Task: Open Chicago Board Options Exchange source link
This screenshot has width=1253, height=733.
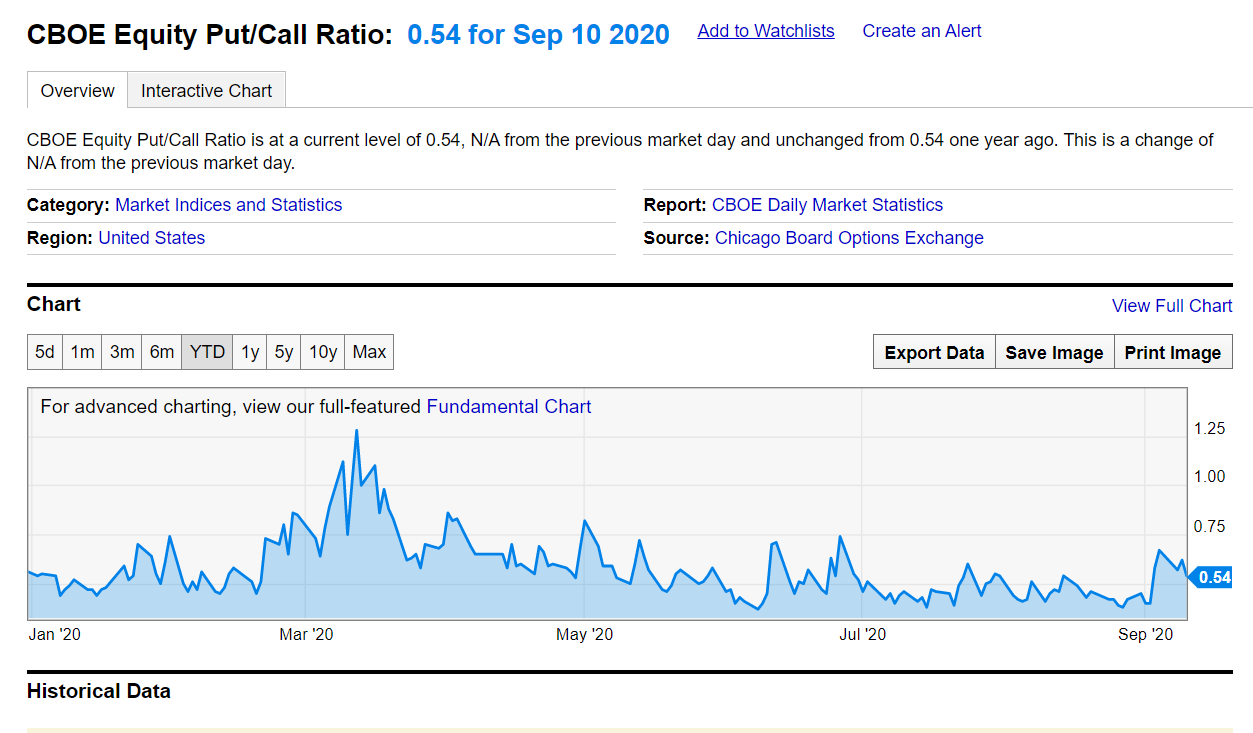Action: coord(849,238)
